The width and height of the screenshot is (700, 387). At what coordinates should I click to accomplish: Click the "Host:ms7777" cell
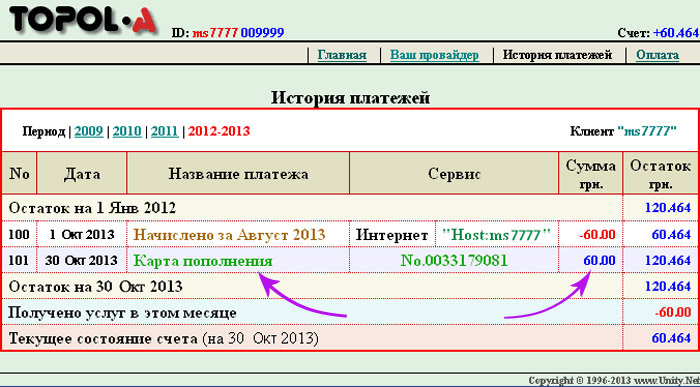coord(496,234)
